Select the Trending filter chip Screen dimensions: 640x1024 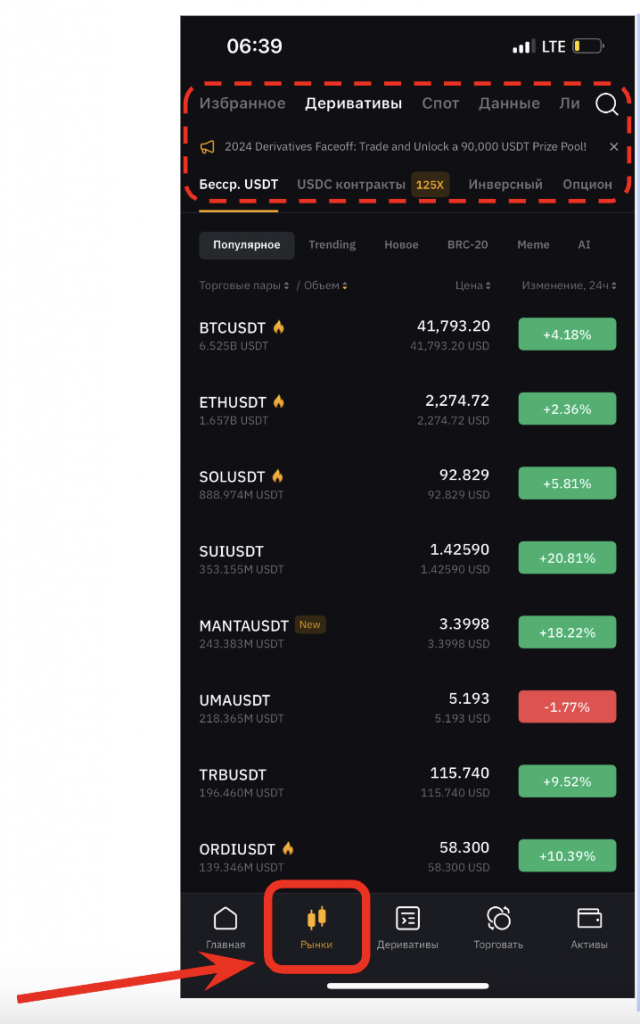point(332,245)
